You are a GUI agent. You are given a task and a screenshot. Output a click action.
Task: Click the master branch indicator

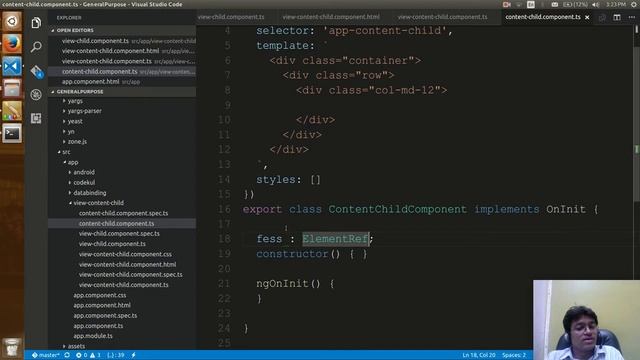click(45, 355)
